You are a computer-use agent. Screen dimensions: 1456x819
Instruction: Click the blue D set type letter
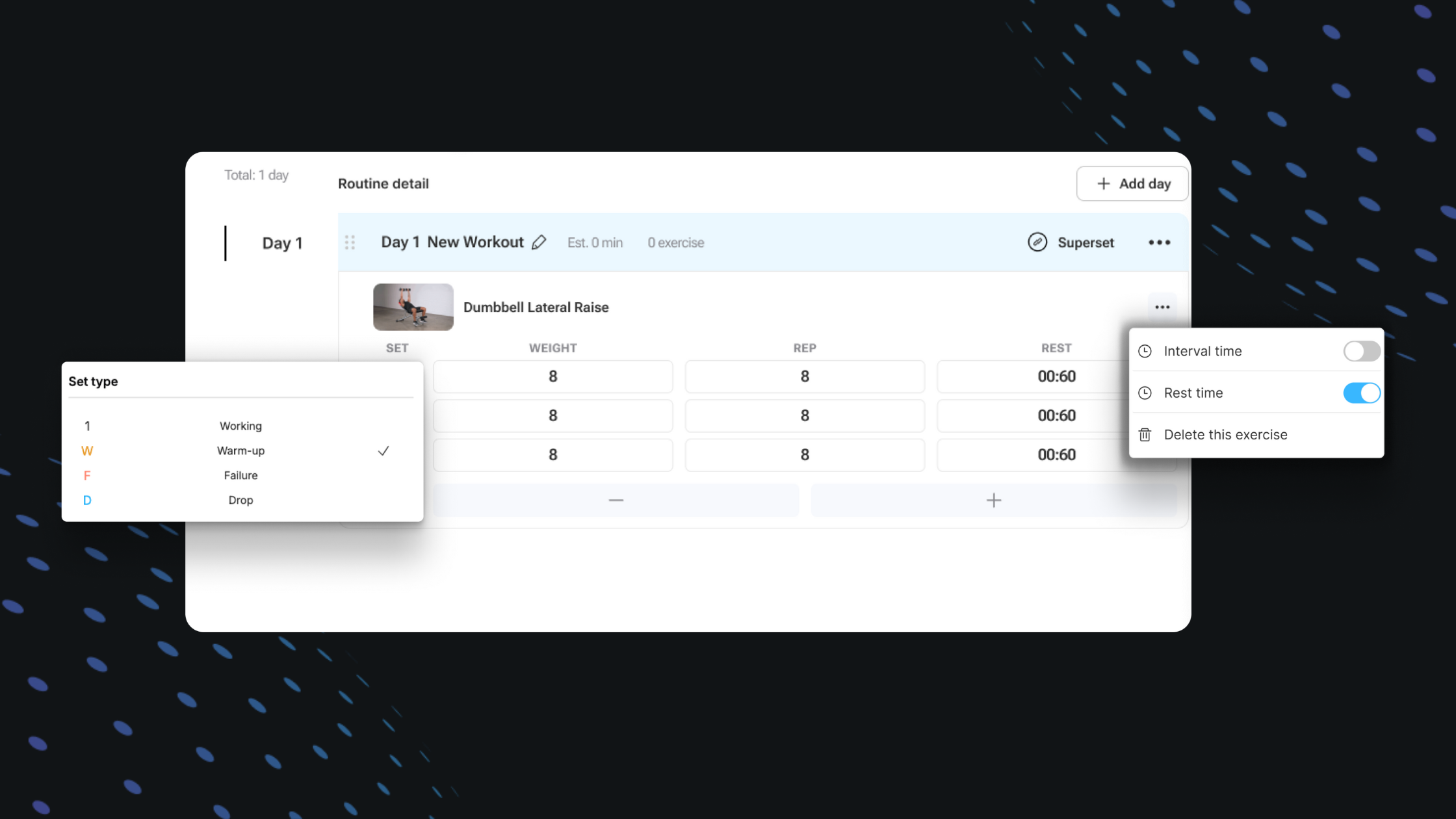pos(87,500)
